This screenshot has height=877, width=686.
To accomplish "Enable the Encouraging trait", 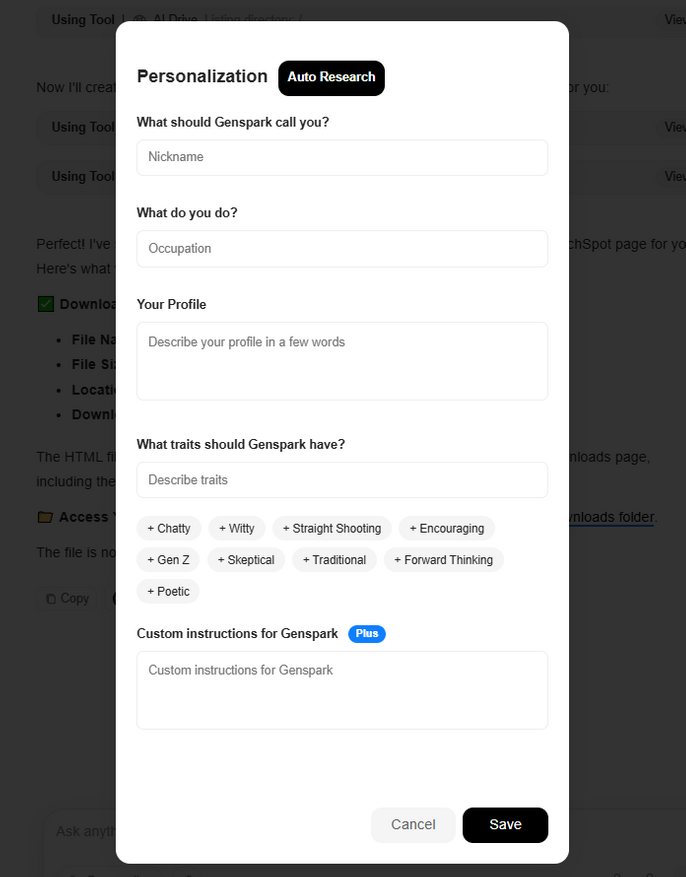I will click(x=446, y=528).
